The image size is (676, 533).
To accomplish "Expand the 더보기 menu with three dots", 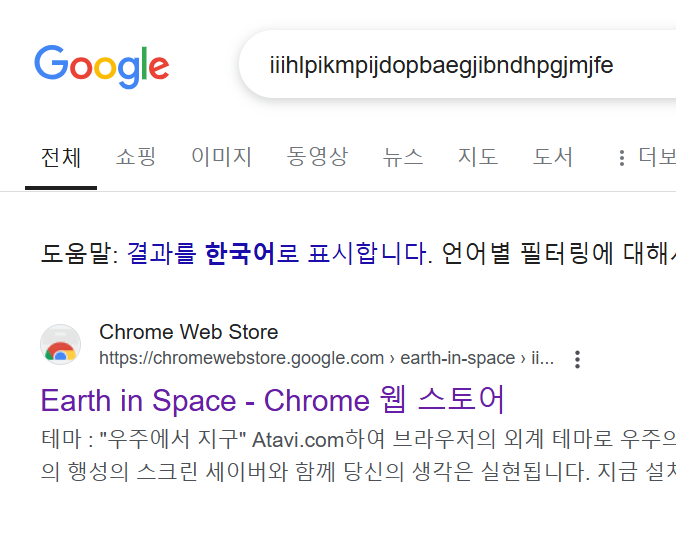I will 647,157.
